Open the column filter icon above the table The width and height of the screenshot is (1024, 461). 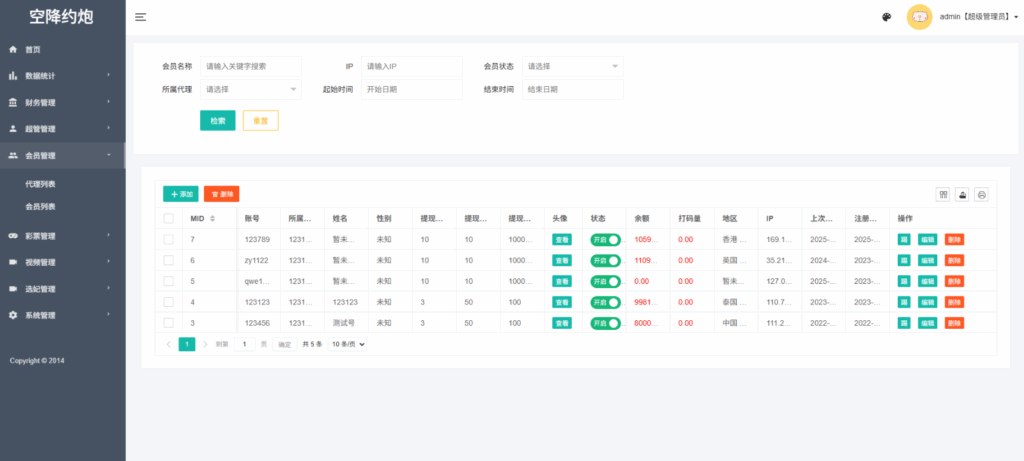[942, 194]
